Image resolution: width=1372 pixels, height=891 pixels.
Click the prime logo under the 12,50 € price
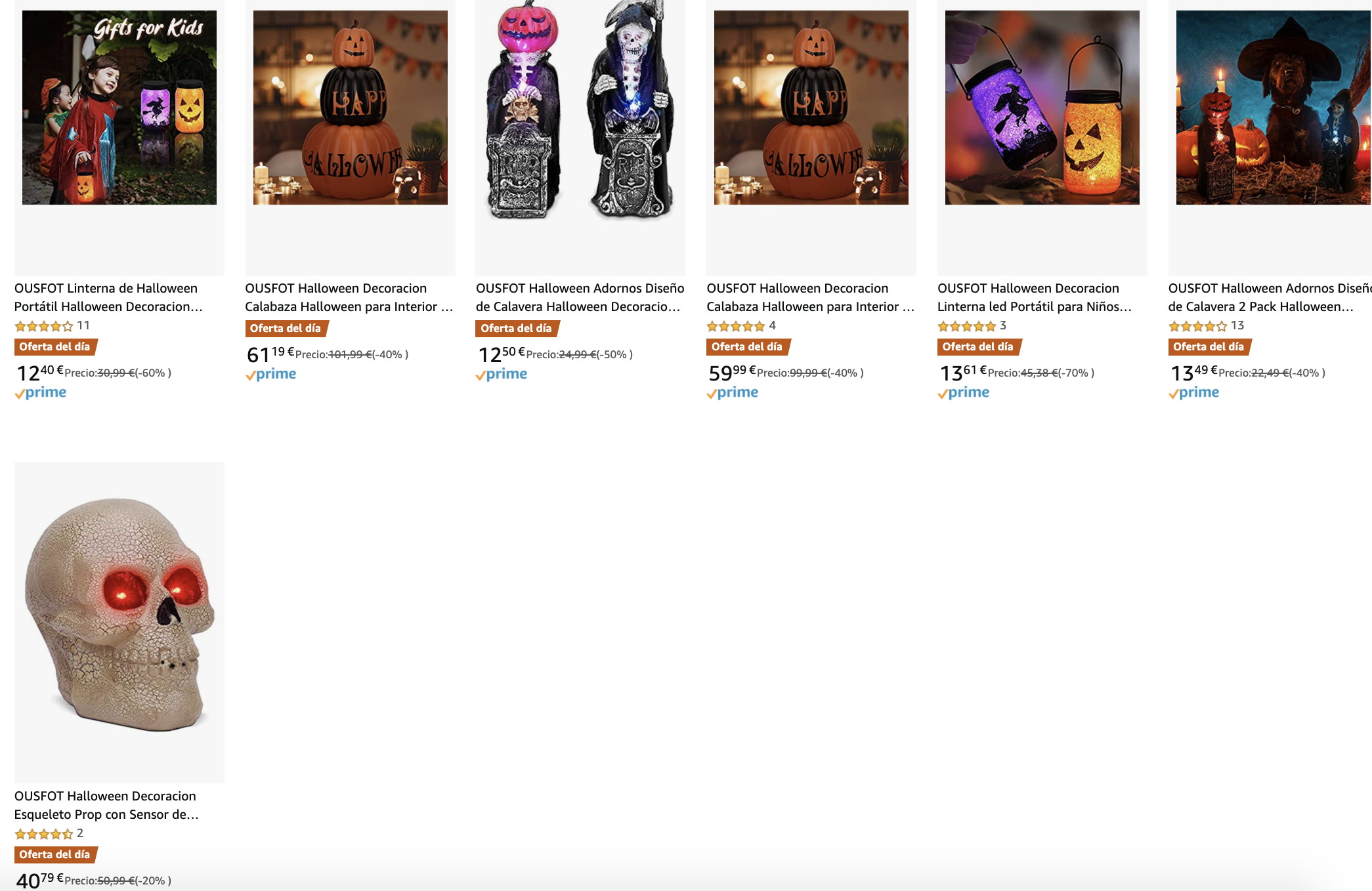coord(502,374)
